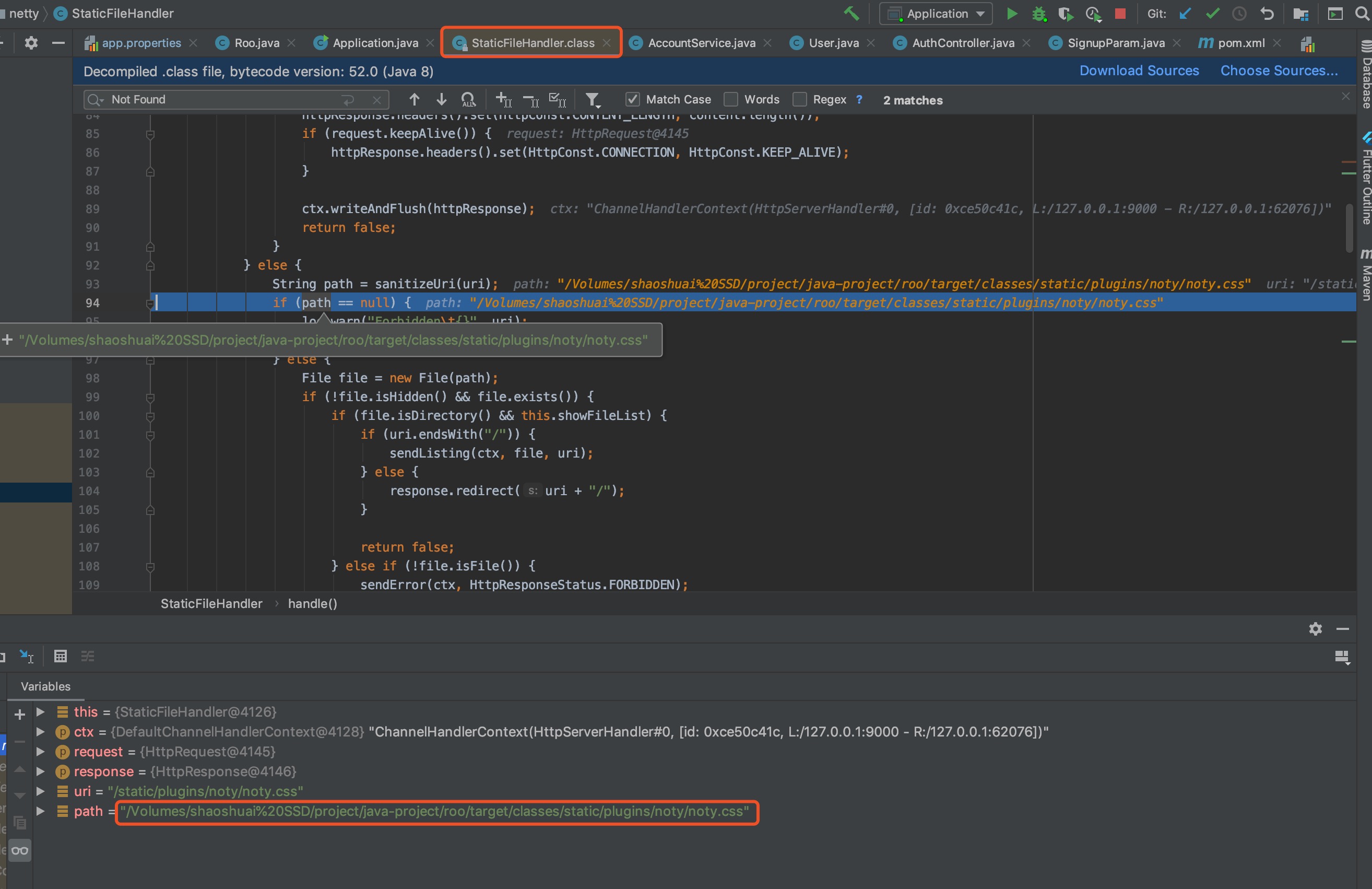
Task: Toggle the Words checkbox in find bar
Action: (x=730, y=99)
